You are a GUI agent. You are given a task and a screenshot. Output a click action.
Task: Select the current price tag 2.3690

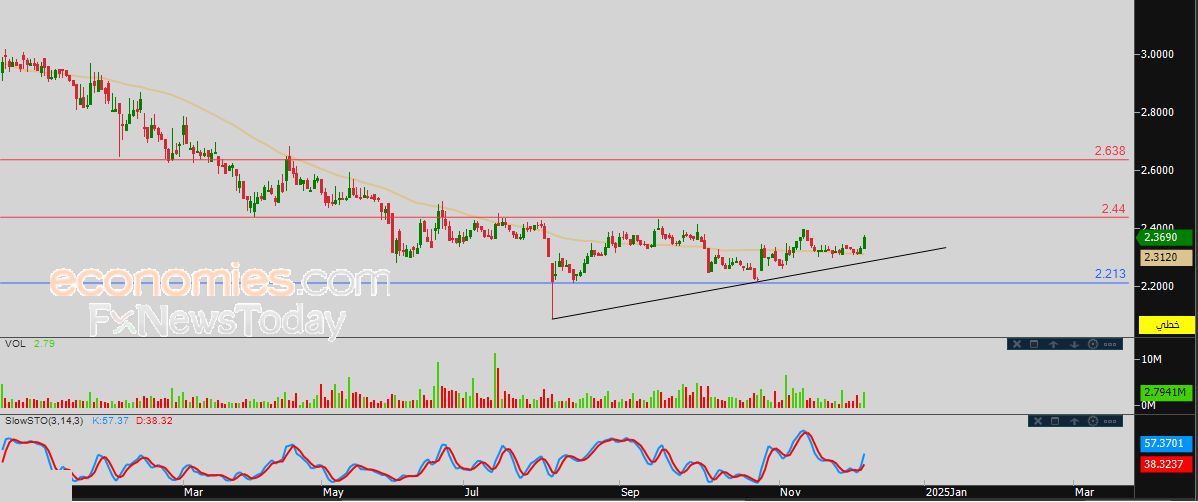(x=1164, y=238)
